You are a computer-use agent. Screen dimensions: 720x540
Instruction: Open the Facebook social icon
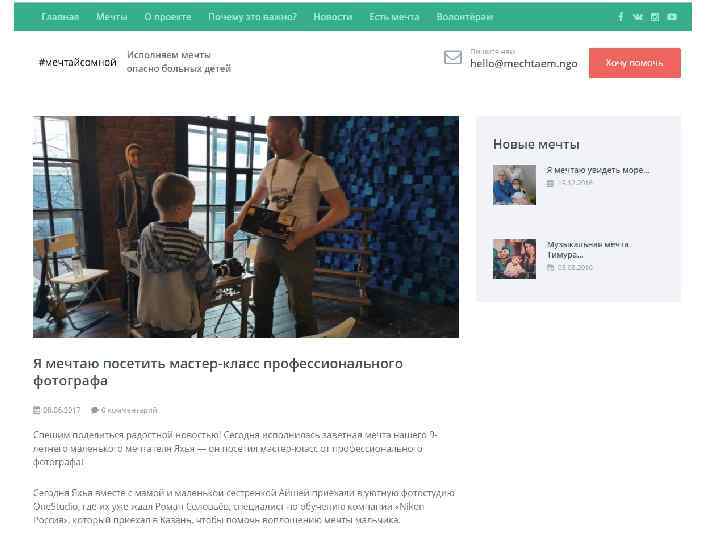coord(620,17)
